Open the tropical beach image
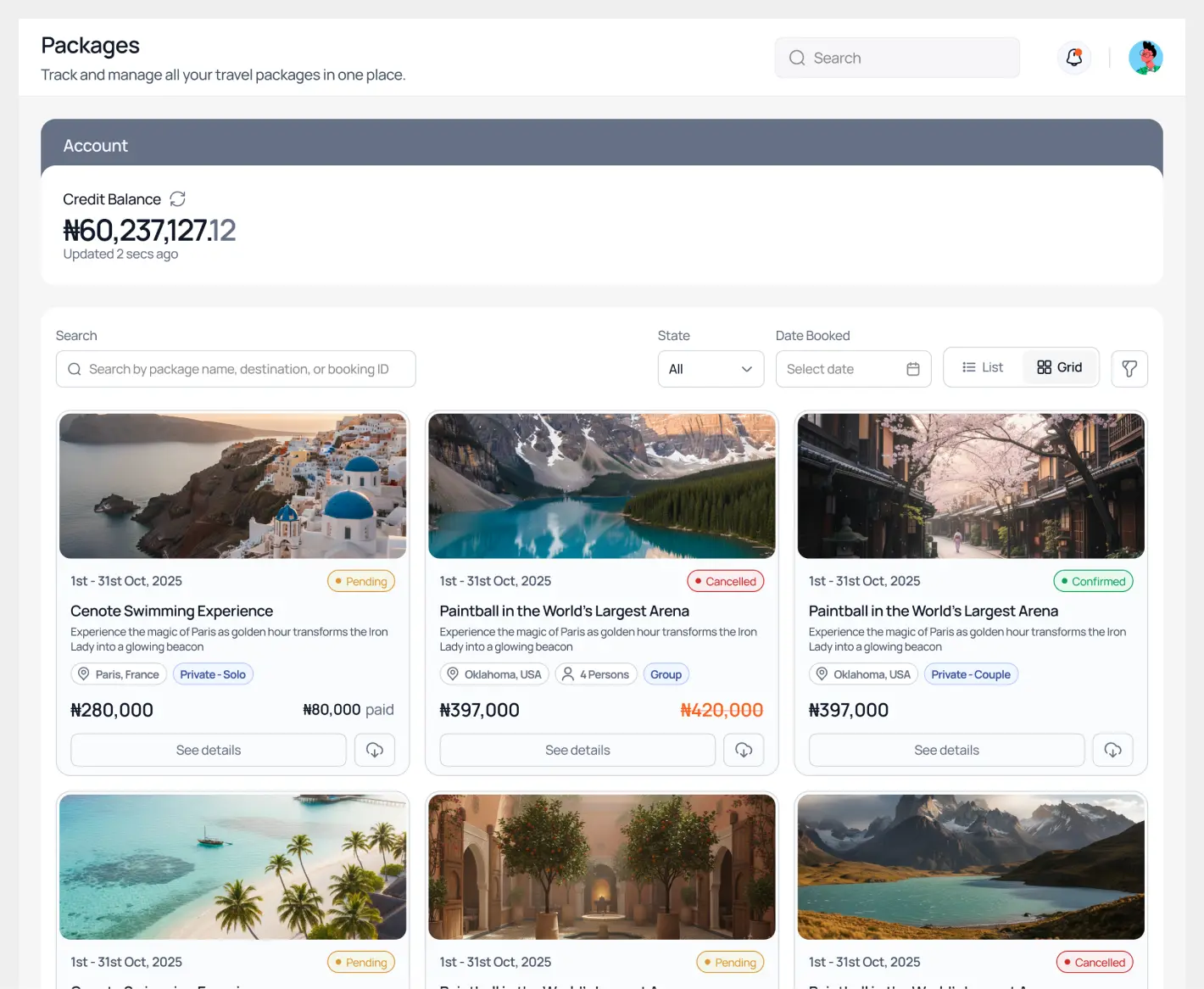1204x989 pixels. tap(233, 867)
